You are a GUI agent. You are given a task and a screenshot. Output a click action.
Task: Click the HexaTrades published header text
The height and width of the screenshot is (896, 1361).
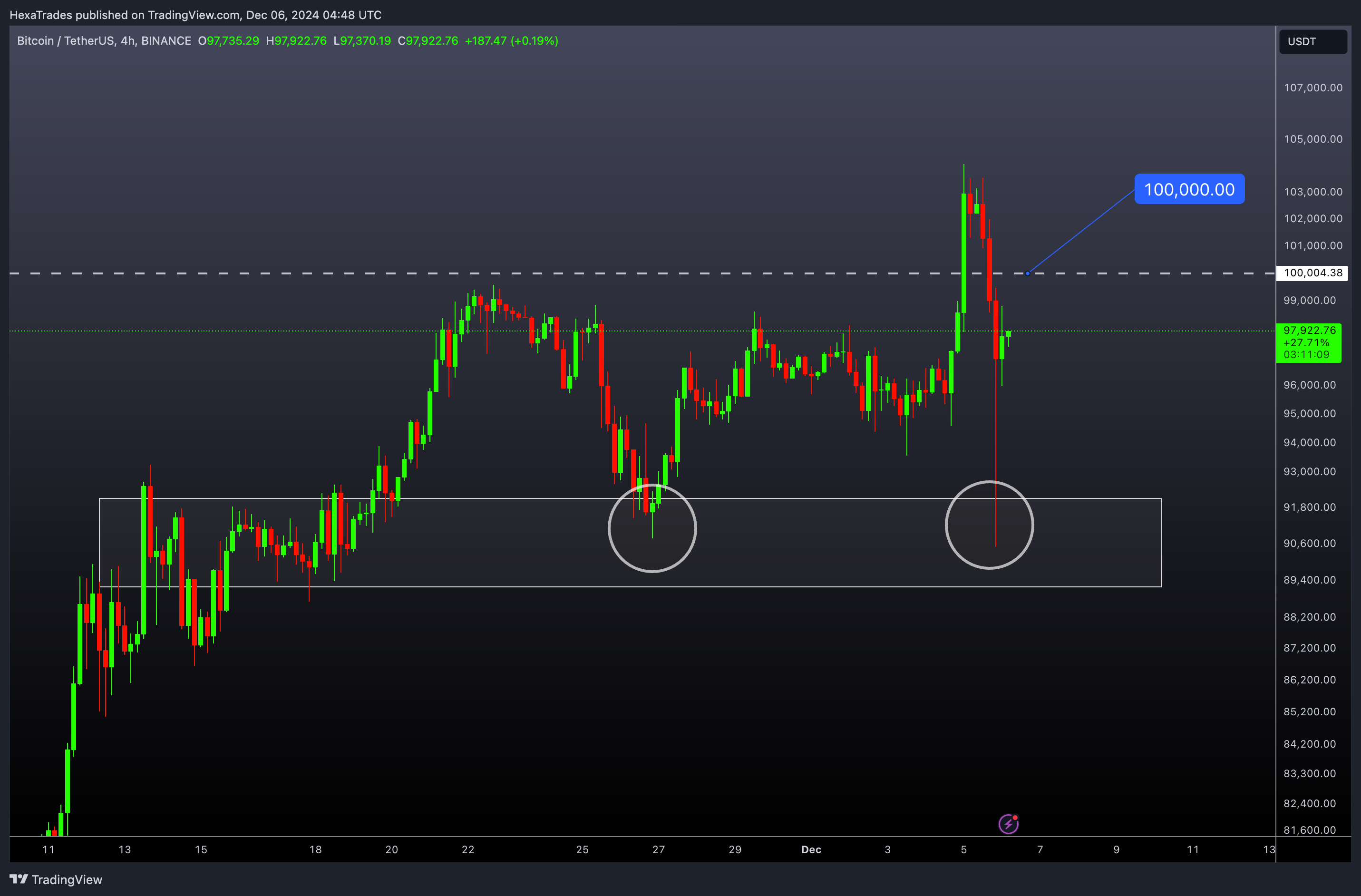[195, 15]
